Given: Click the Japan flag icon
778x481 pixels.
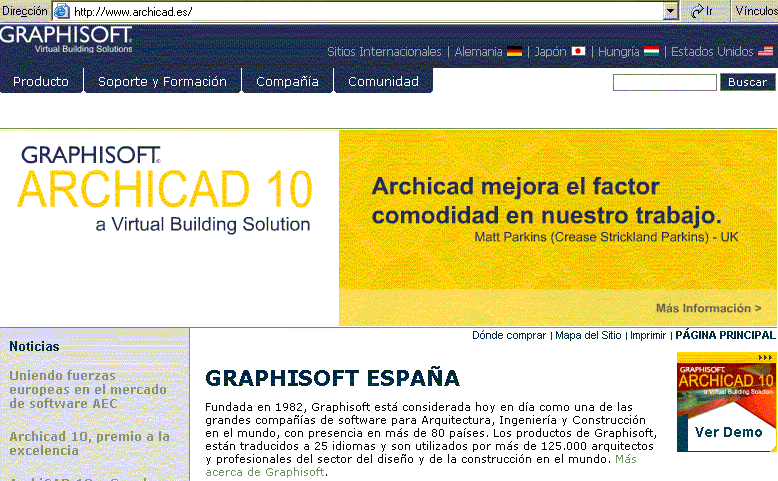Looking at the screenshot, I should tap(578, 51).
